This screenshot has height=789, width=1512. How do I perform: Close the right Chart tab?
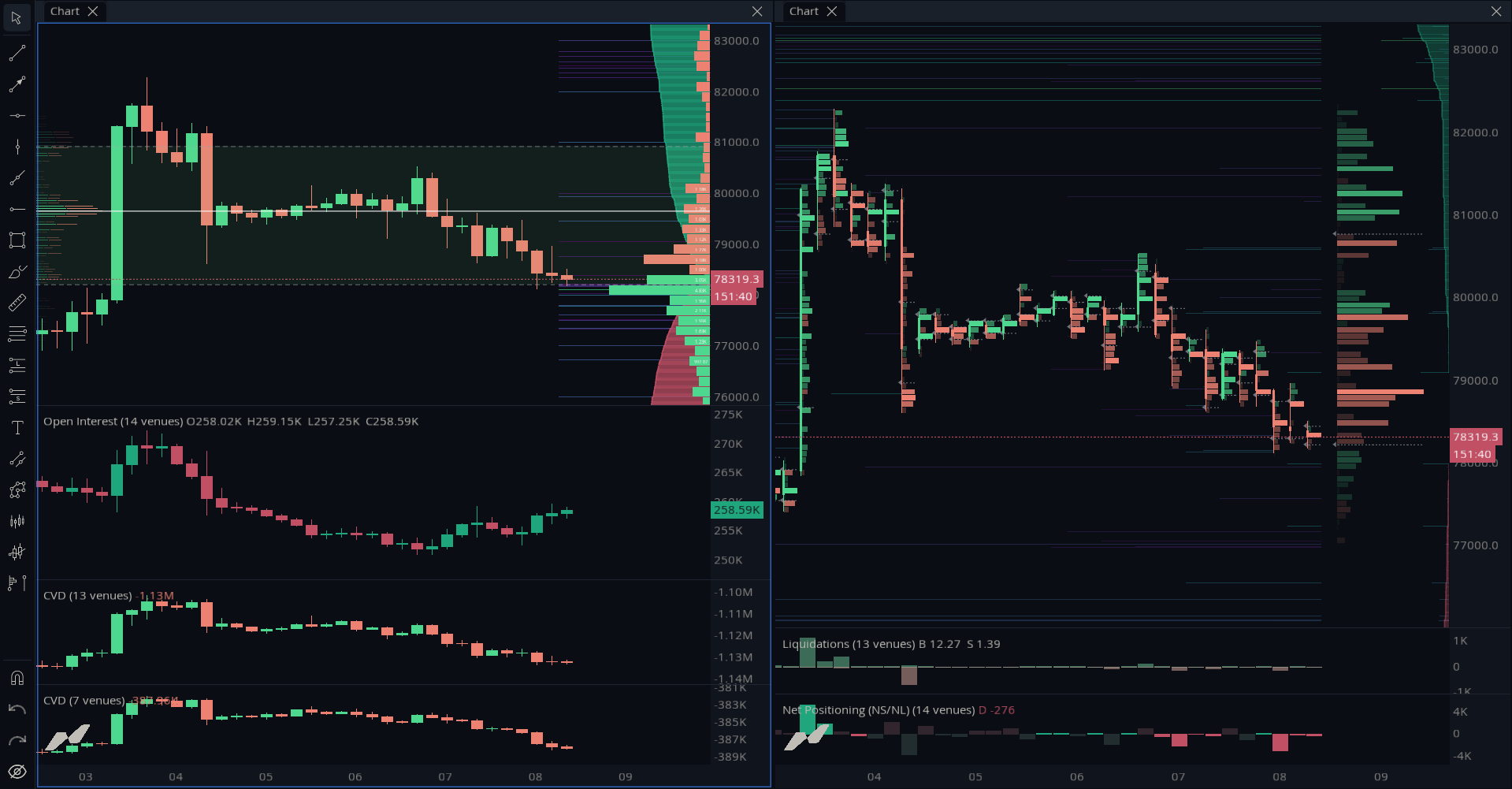(x=832, y=11)
